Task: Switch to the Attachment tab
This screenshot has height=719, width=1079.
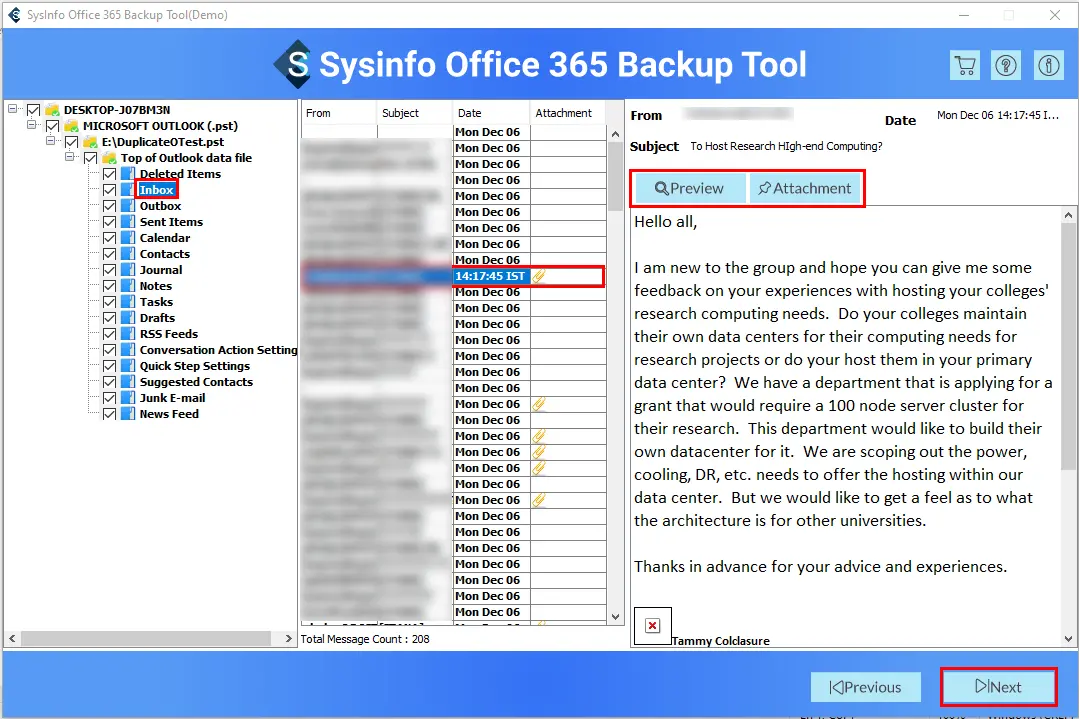Action: 804,189
